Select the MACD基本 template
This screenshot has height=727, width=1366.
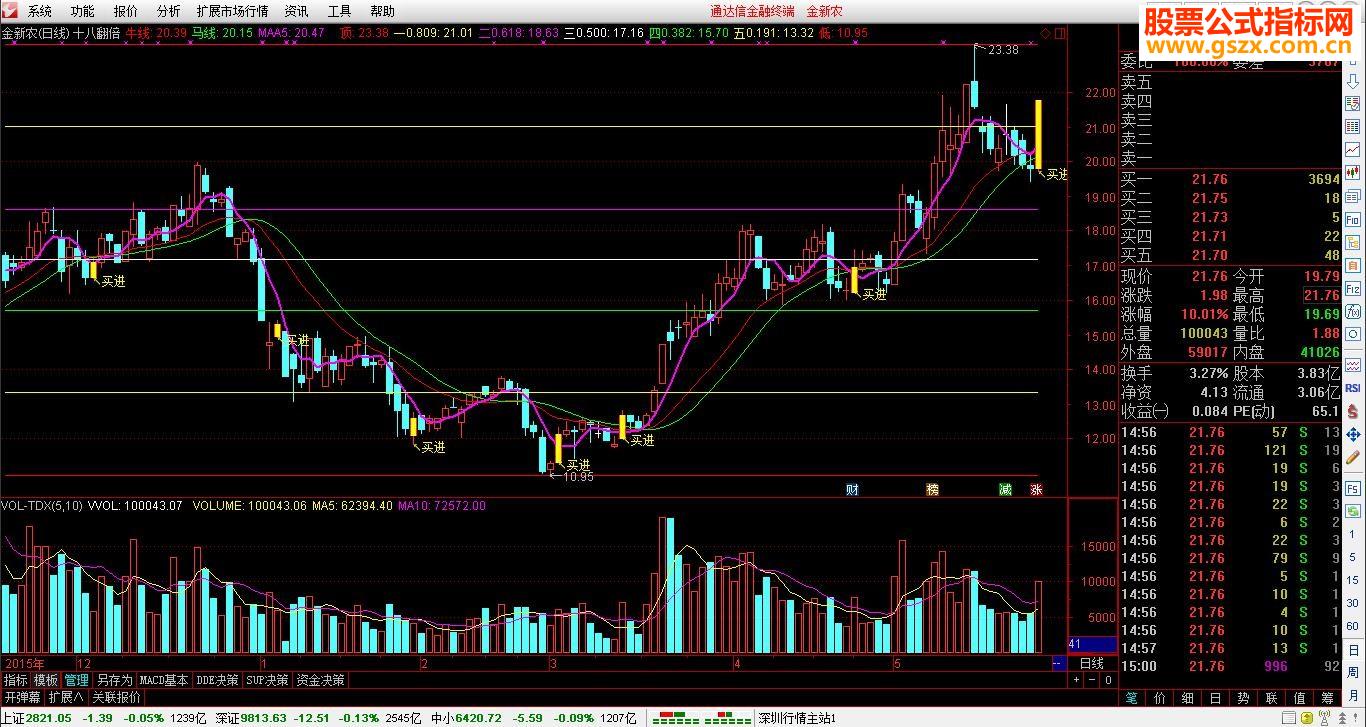coord(164,680)
